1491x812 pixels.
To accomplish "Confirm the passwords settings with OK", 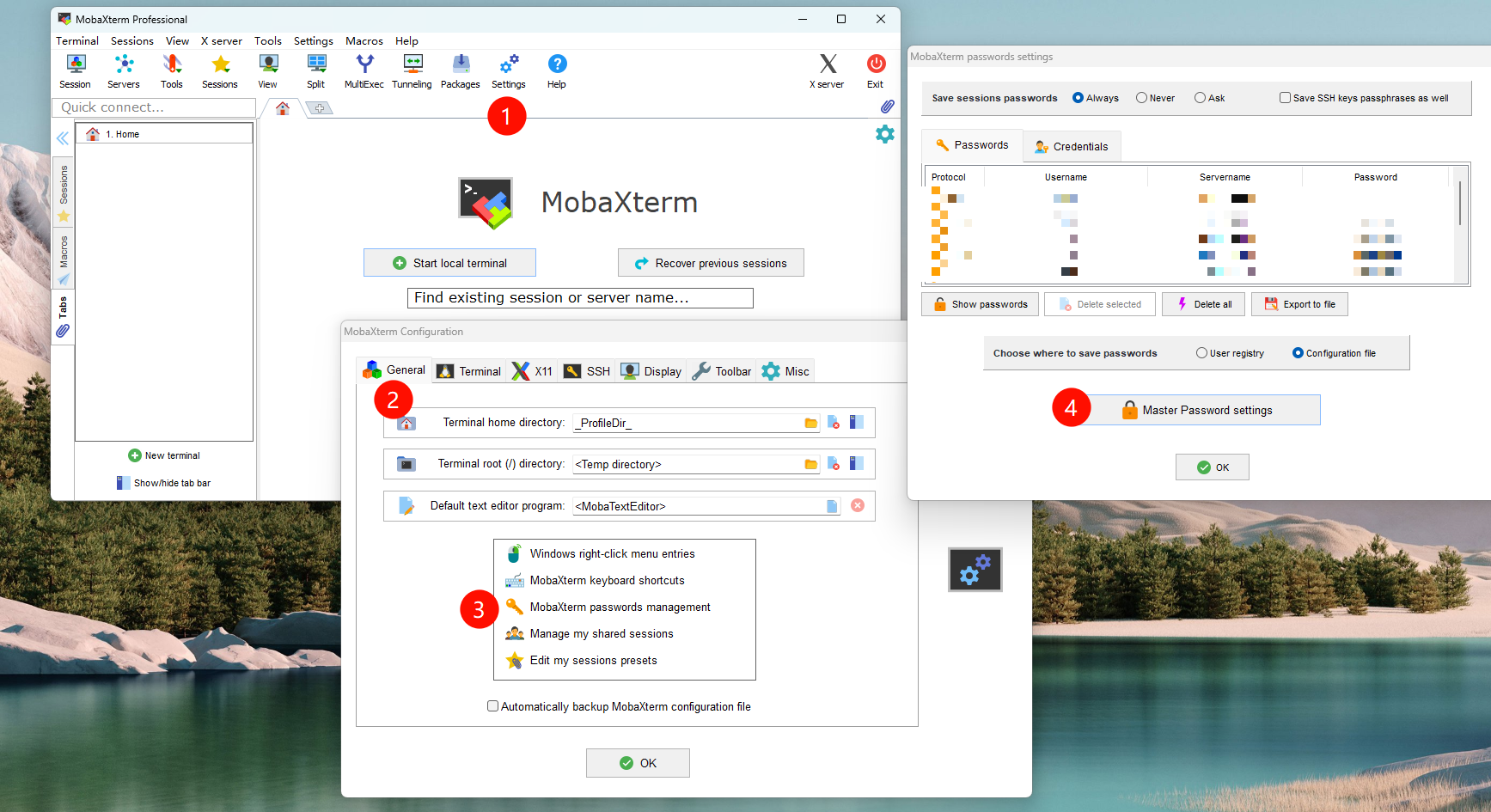I will (x=1213, y=467).
